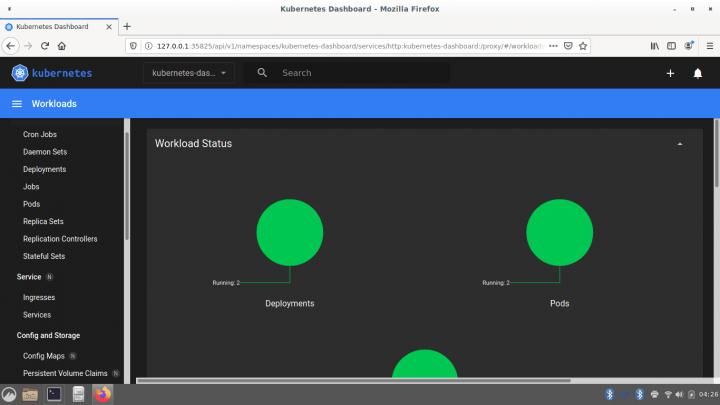
Task: Click the site information icon
Action: point(148,46)
